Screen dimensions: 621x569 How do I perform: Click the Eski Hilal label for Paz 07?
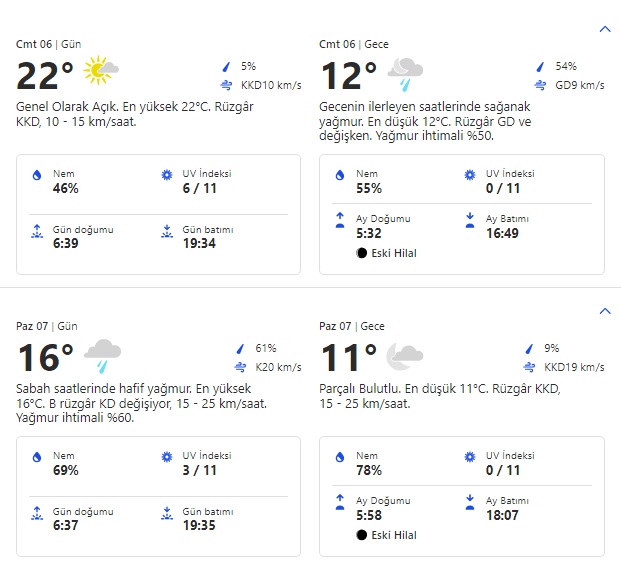tap(394, 535)
